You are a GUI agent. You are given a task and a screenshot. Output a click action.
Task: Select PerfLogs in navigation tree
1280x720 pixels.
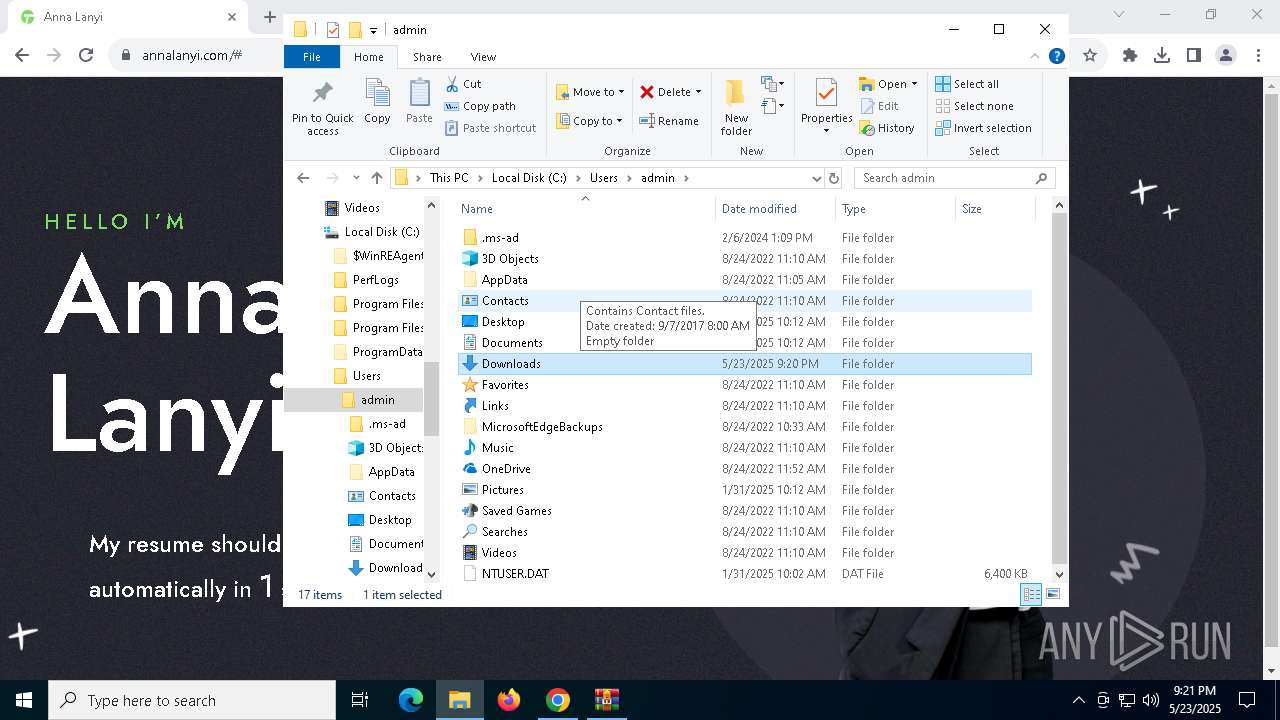tap(375, 280)
